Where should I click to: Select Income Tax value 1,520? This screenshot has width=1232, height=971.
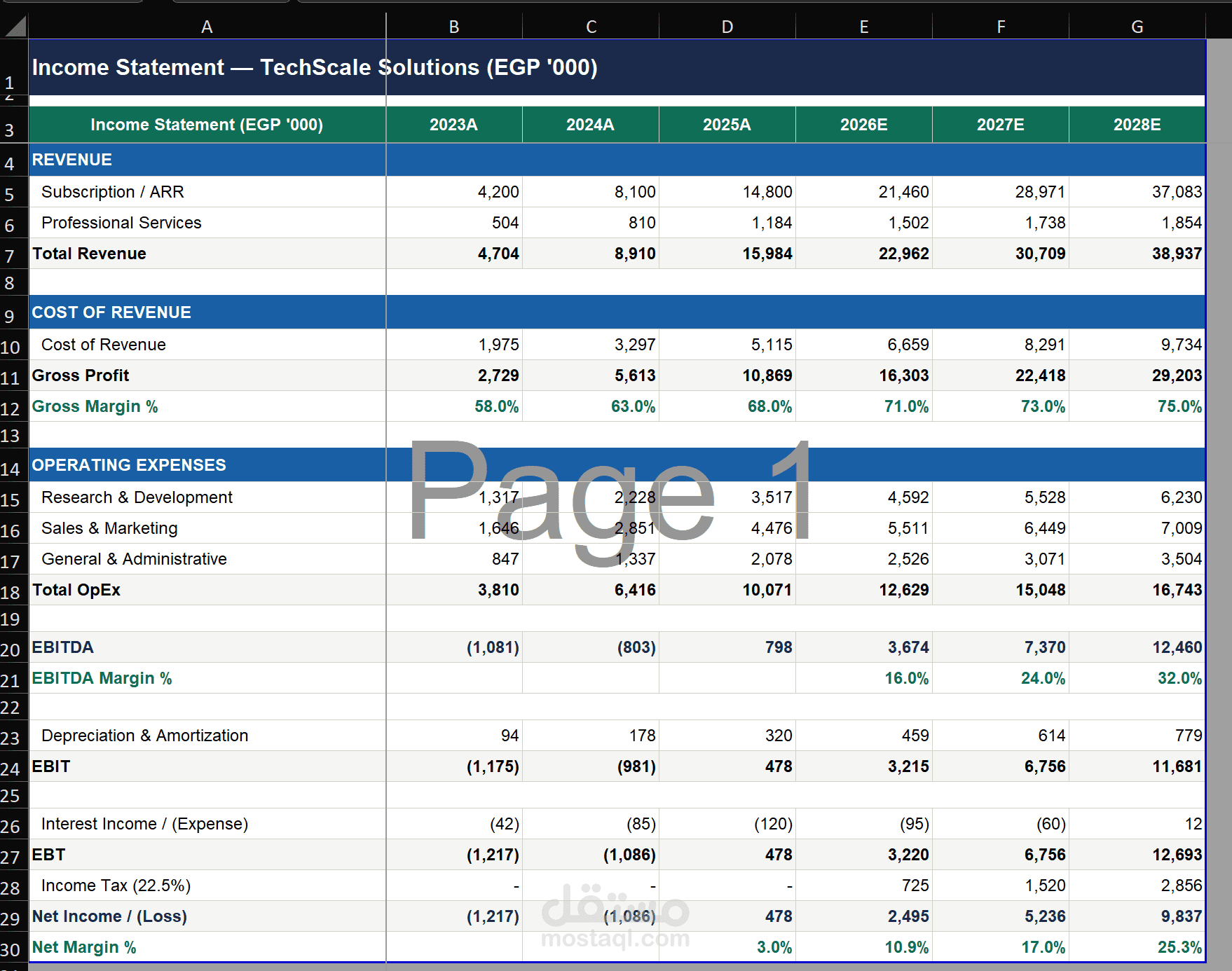(1001, 886)
